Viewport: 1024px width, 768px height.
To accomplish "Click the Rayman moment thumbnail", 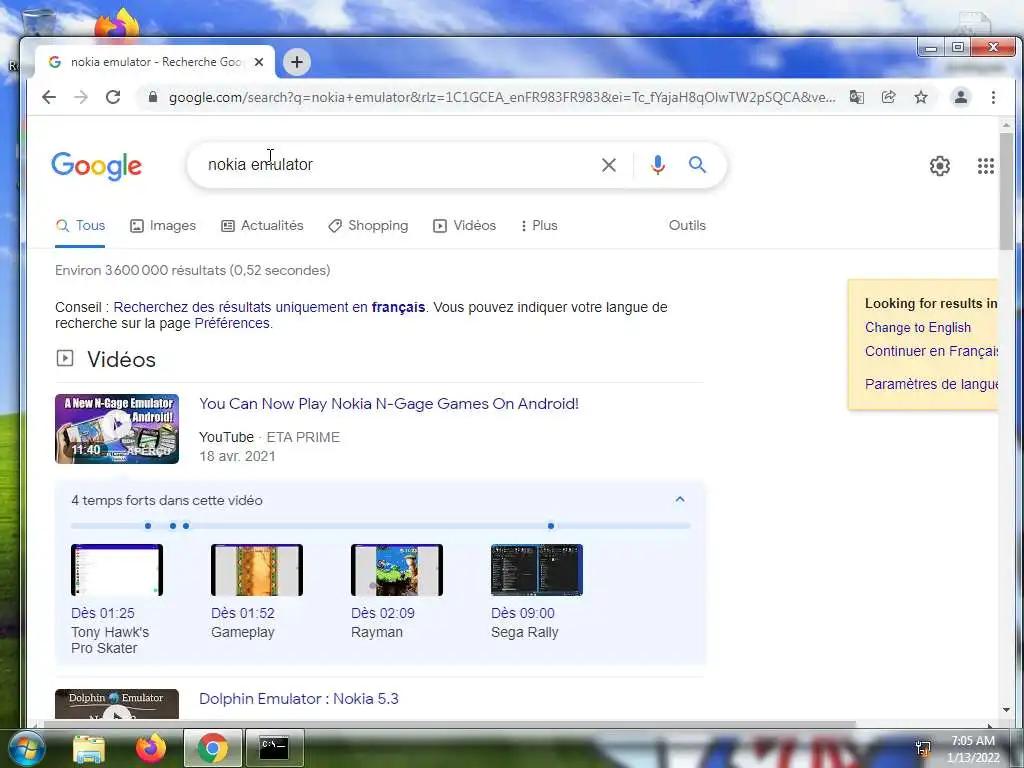I will click(x=397, y=570).
